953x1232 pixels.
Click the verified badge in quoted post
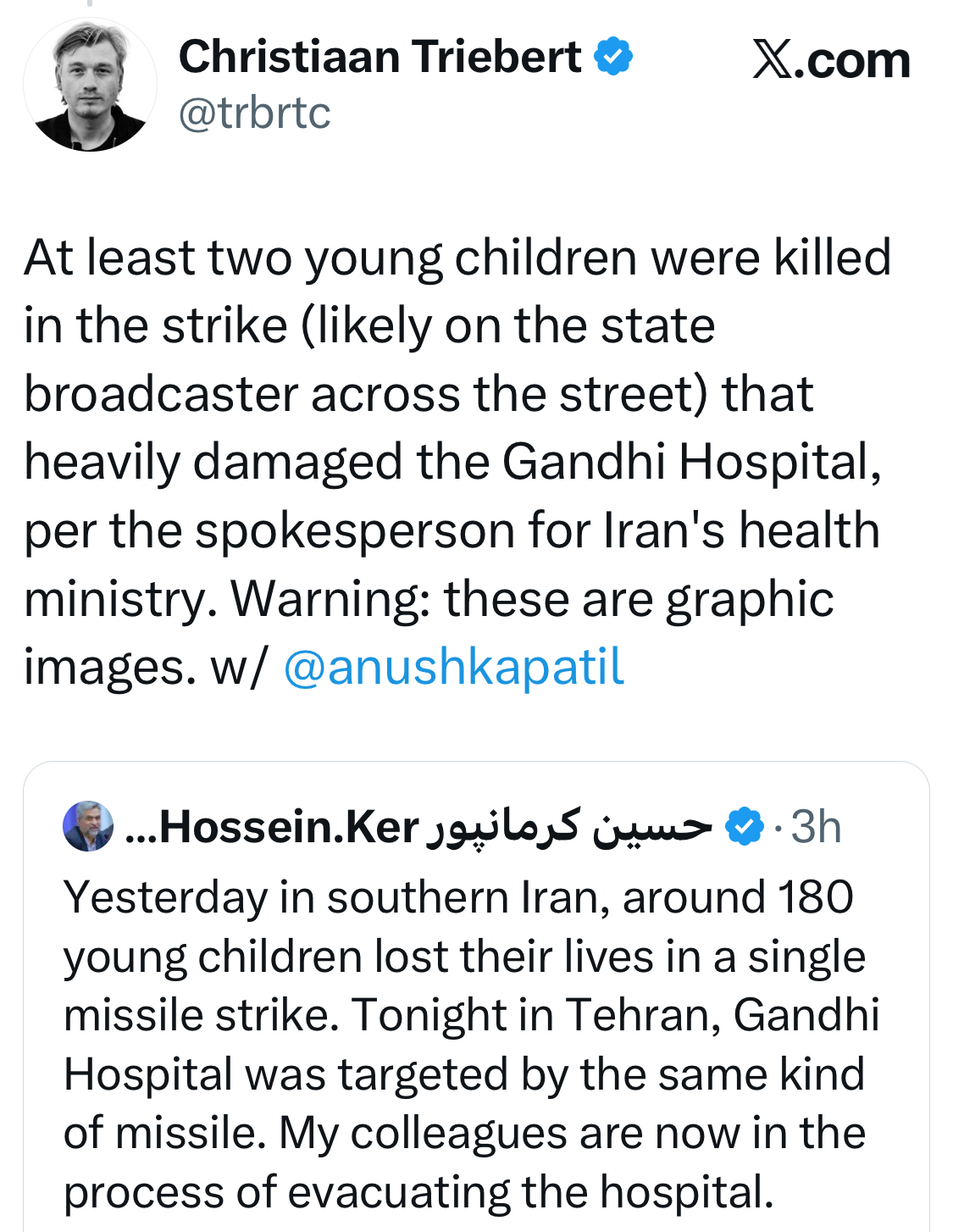(745, 827)
